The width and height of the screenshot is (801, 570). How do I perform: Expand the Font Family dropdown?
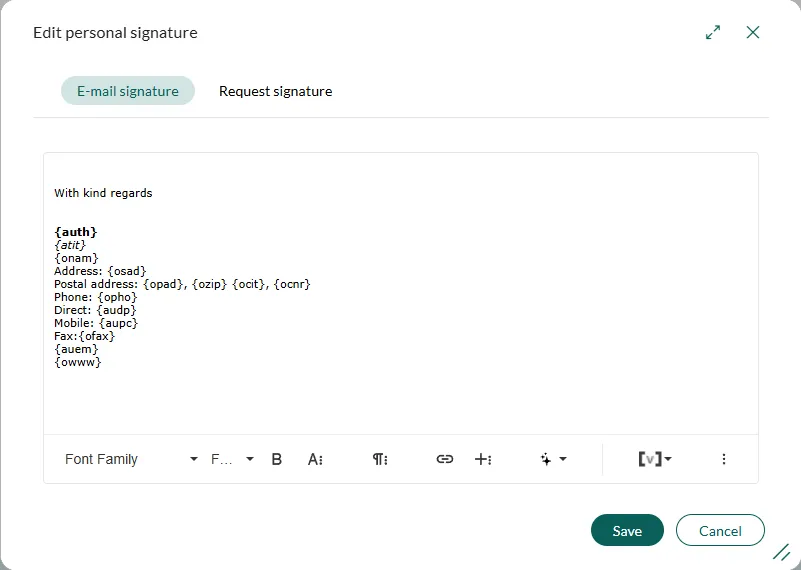click(x=132, y=459)
